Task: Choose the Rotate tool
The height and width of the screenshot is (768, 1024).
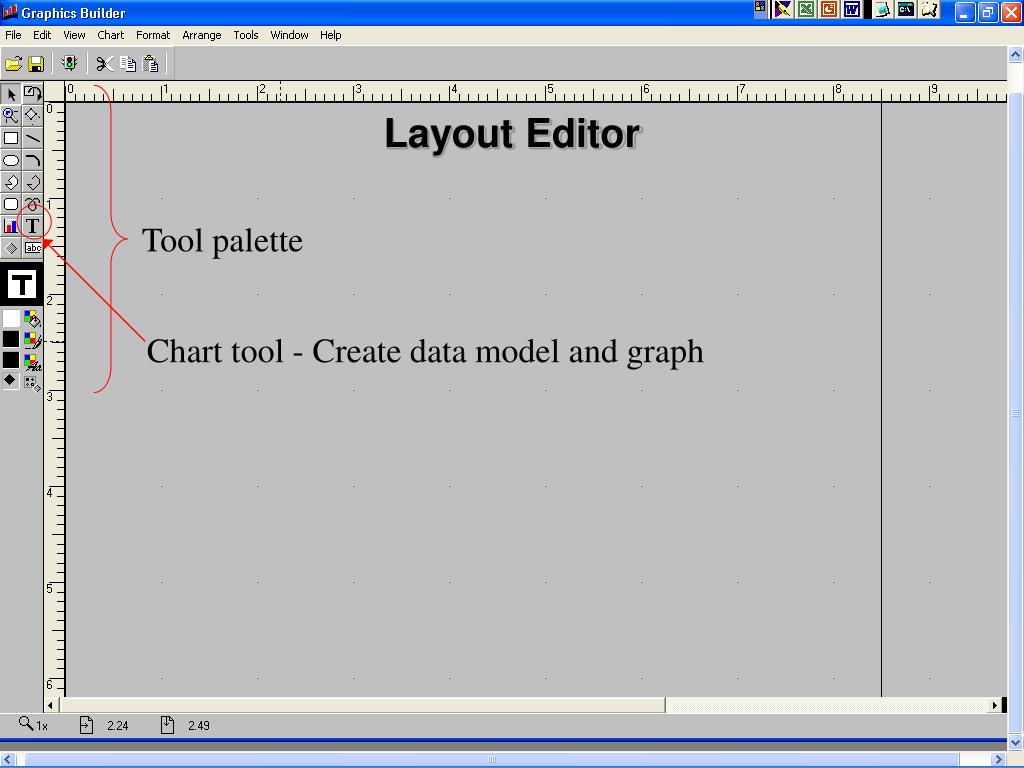Action: click(x=32, y=94)
